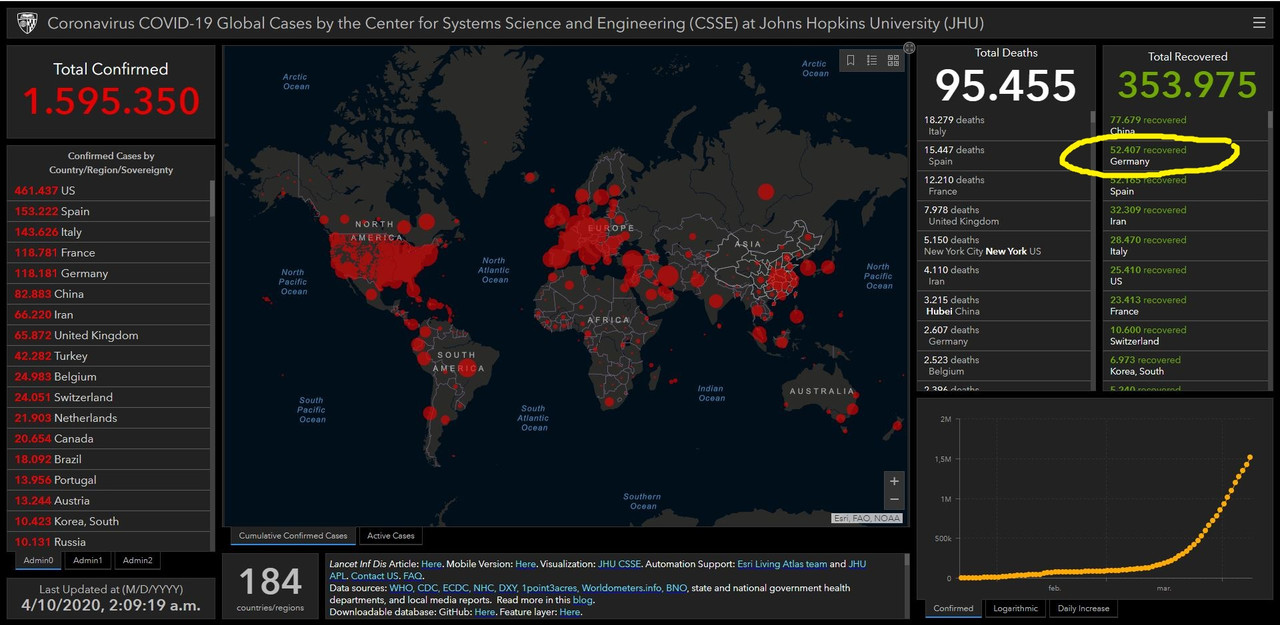Screen dimensions: 1280x625
Task: Select France in confirmed cases list
Action: point(109,253)
